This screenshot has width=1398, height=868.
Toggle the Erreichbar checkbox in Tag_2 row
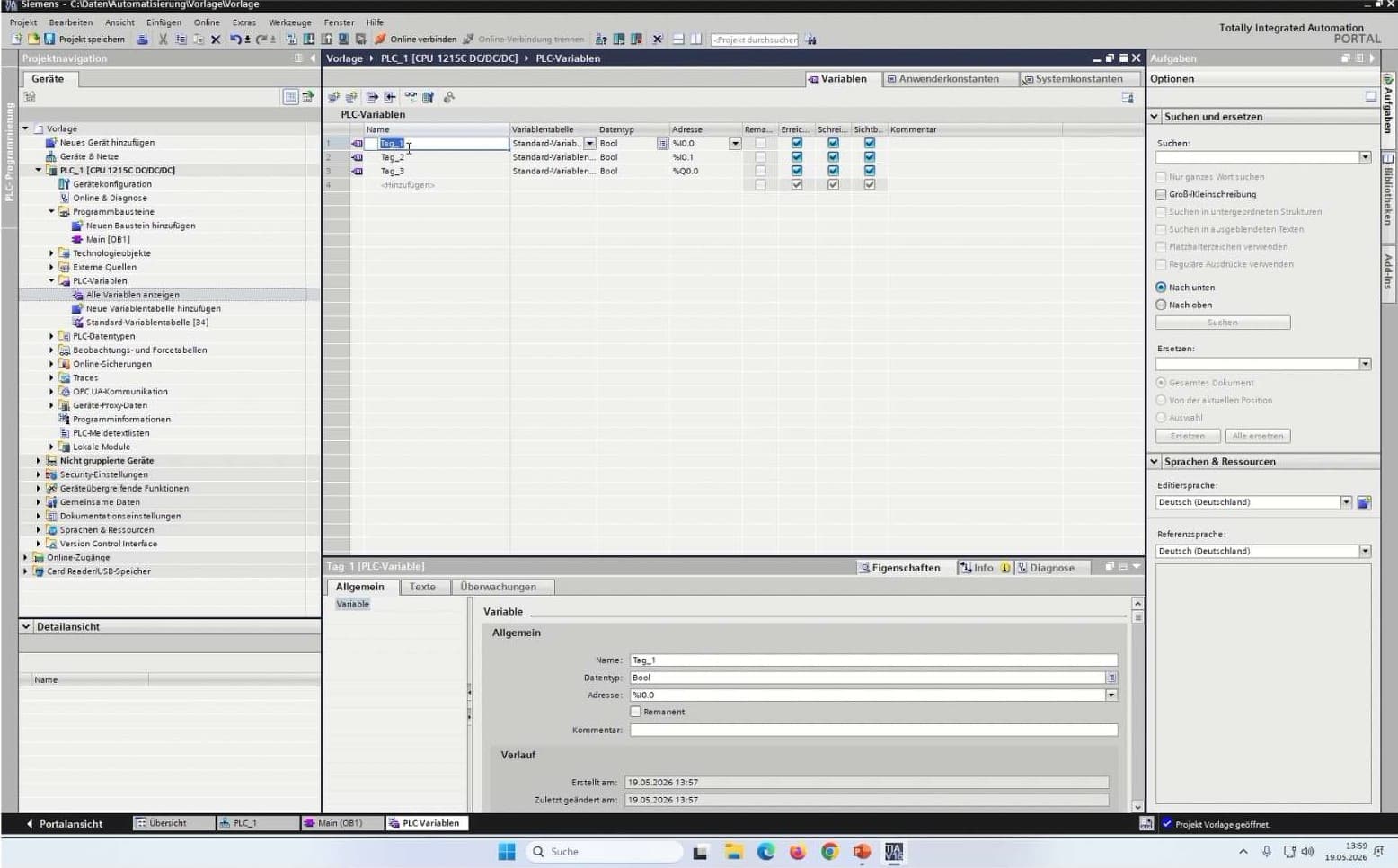point(797,157)
